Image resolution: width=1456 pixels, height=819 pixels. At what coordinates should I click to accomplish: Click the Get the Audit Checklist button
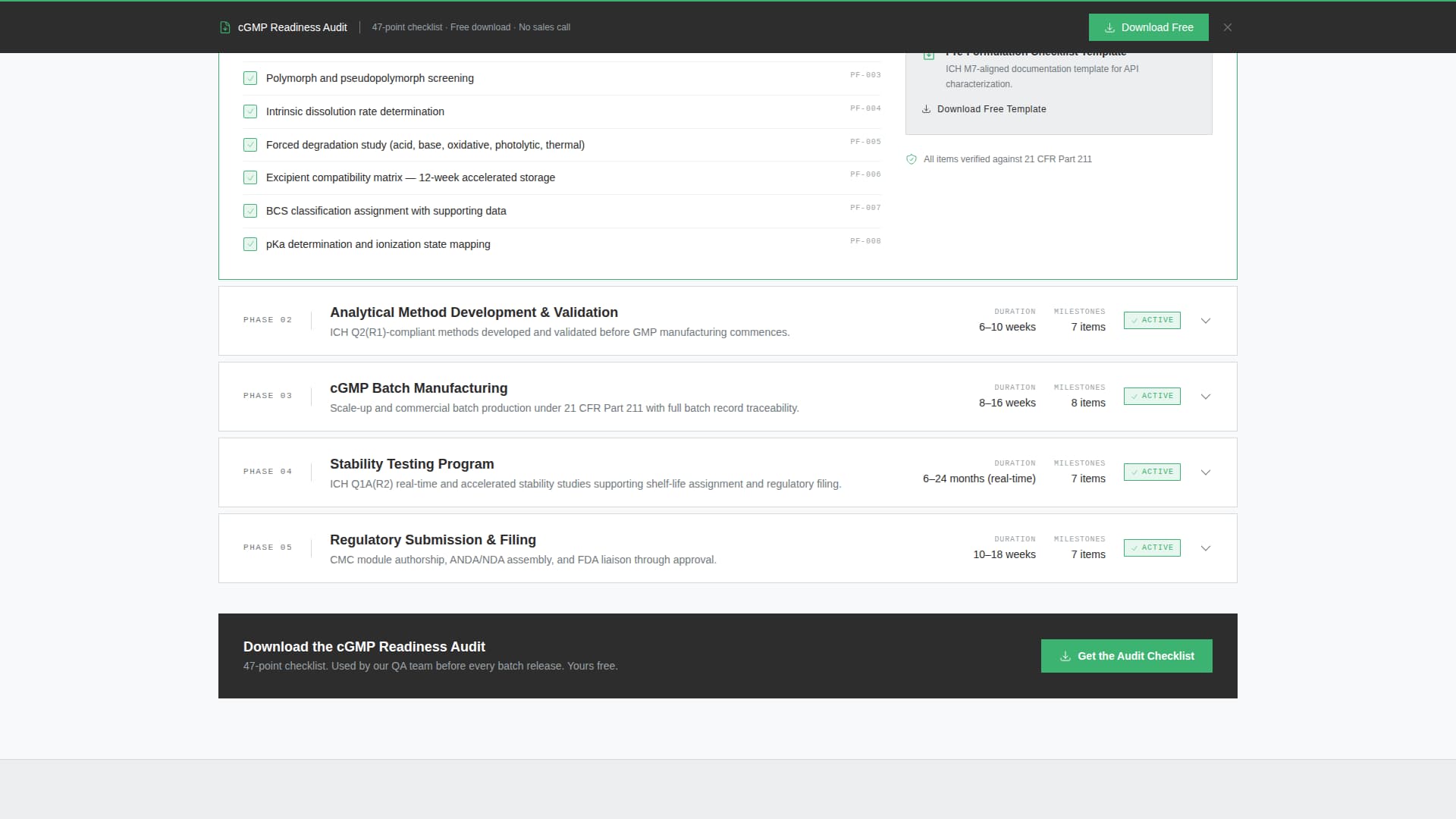[x=1126, y=656]
